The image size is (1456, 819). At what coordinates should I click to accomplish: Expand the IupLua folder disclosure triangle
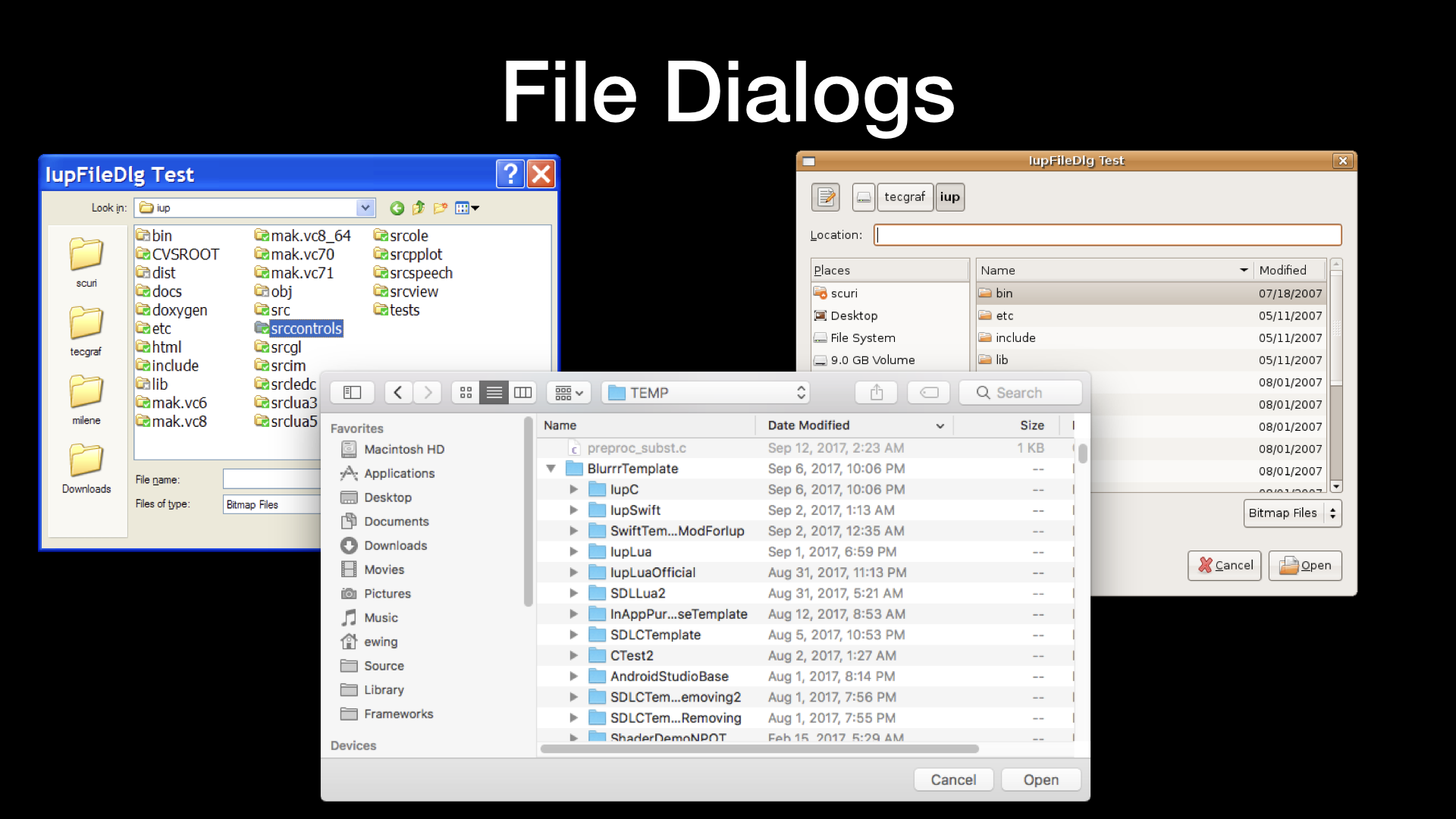click(x=574, y=552)
